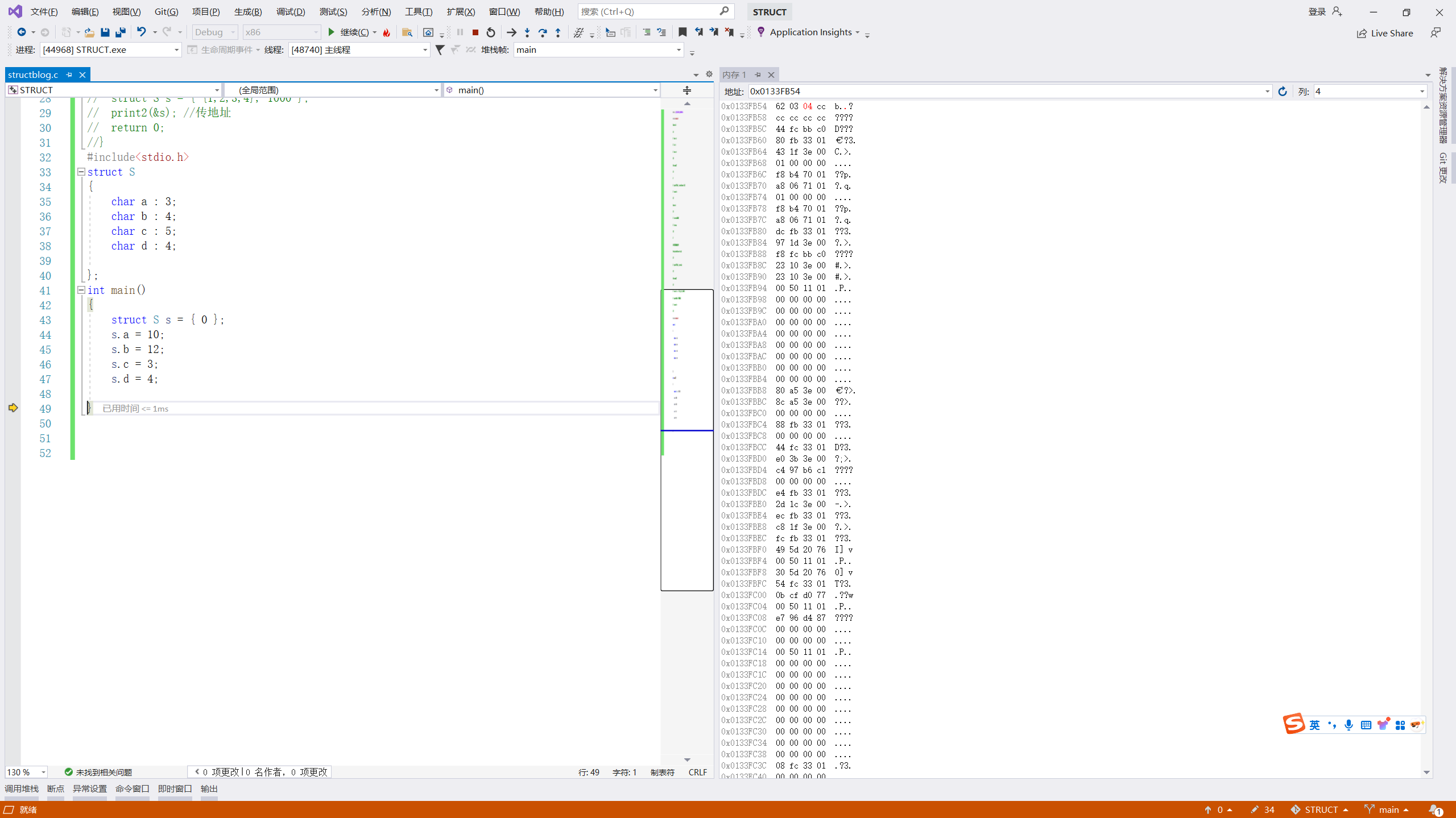
Task: Click the Step Out arrow icon
Action: coord(558,32)
